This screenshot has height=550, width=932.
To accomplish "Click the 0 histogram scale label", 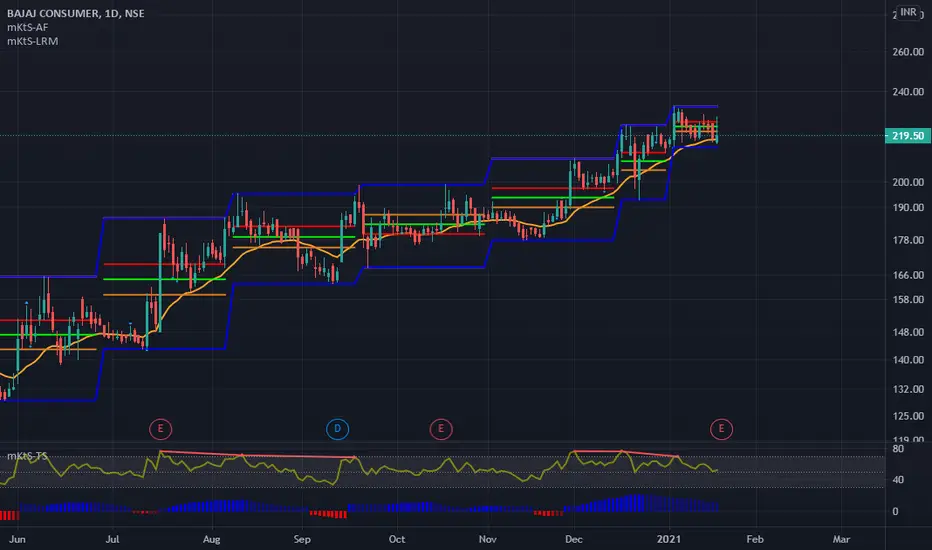I will pyautogui.click(x=896, y=511).
